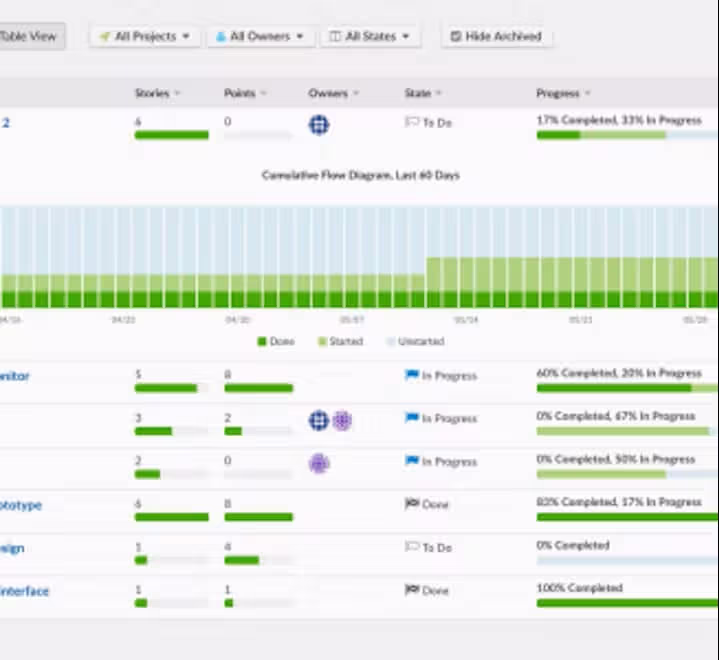The width and height of the screenshot is (719, 660).
Task: Toggle the Started series in the chart legend
Action: (340, 341)
